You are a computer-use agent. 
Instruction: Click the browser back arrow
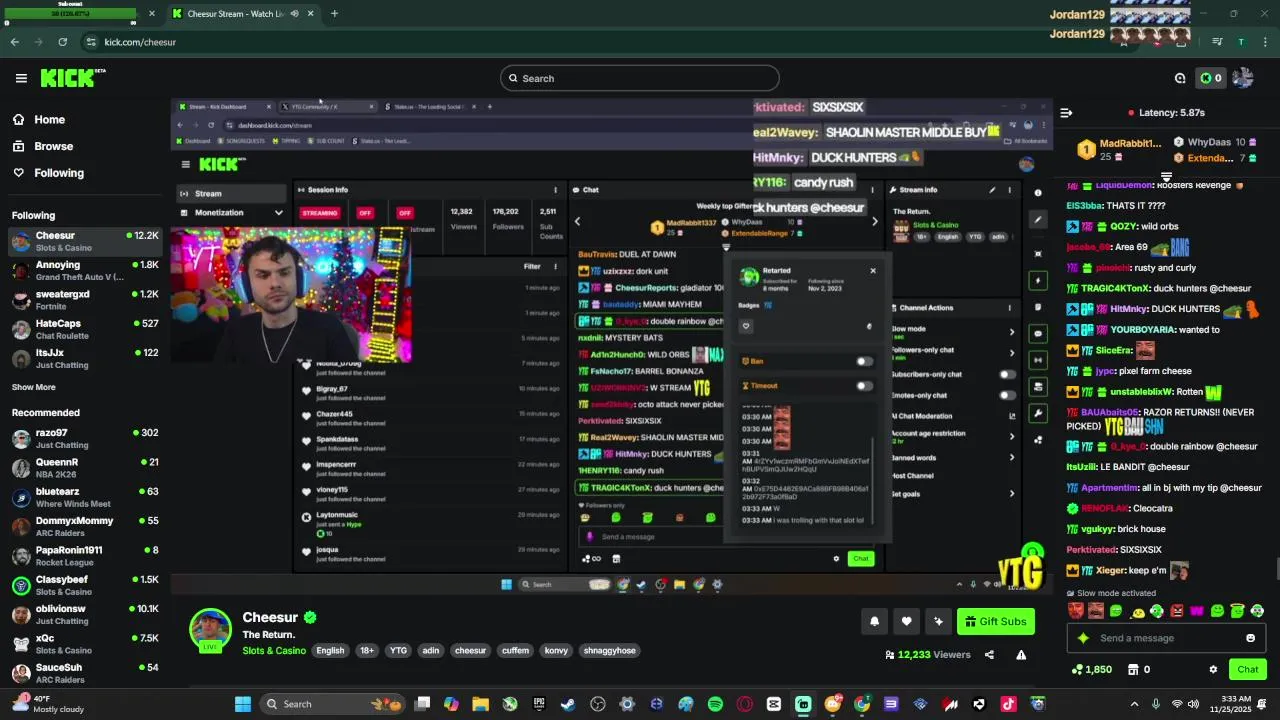click(14, 42)
